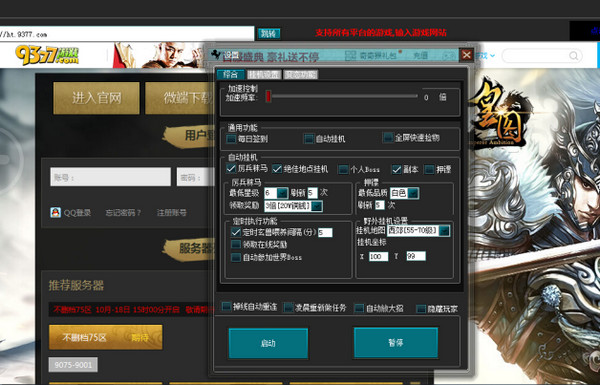Check the 个人Boss checkbox
Image resolution: width=600 pixels, height=385 pixels.
pyautogui.click(x=344, y=169)
